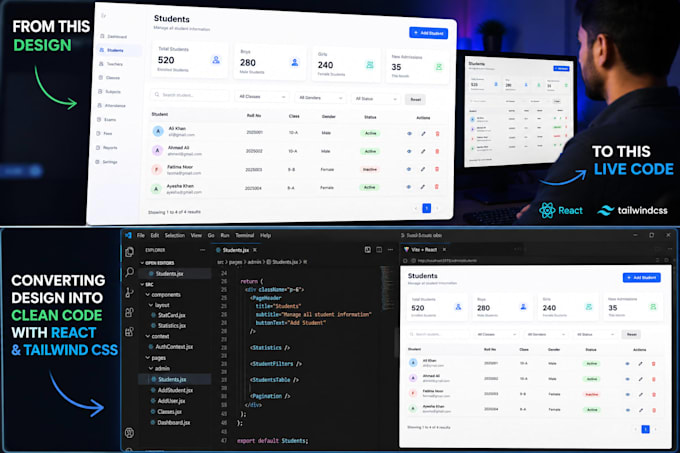Open AuthContext.jsx in the Explorer tree
Image resolution: width=680 pixels, height=453 pixels.
click(171, 347)
